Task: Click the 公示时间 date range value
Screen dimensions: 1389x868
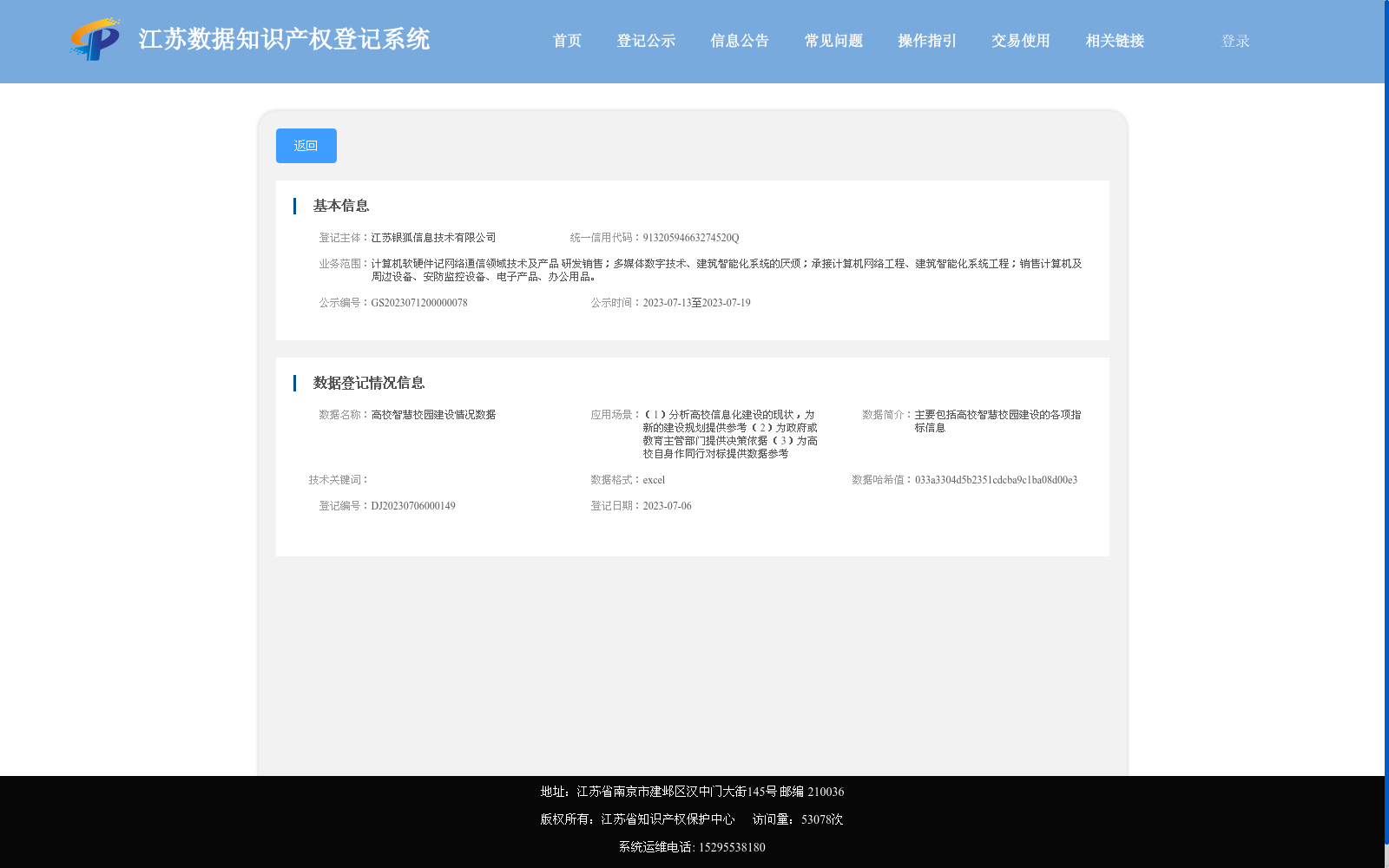Action: click(696, 303)
